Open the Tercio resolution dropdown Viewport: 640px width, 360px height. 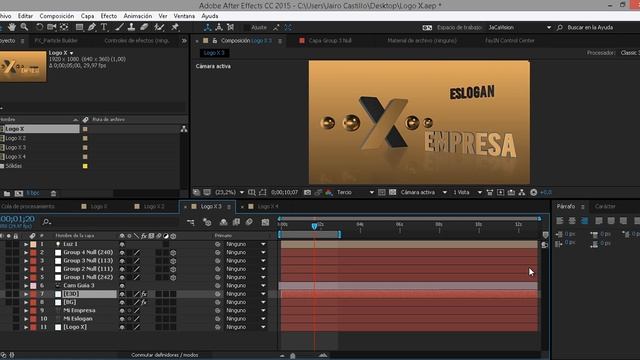click(x=355, y=192)
